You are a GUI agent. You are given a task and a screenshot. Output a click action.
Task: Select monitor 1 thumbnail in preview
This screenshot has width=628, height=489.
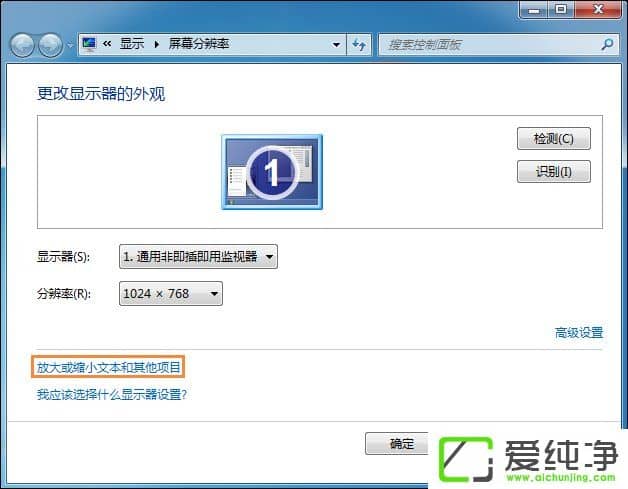coord(271,172)
